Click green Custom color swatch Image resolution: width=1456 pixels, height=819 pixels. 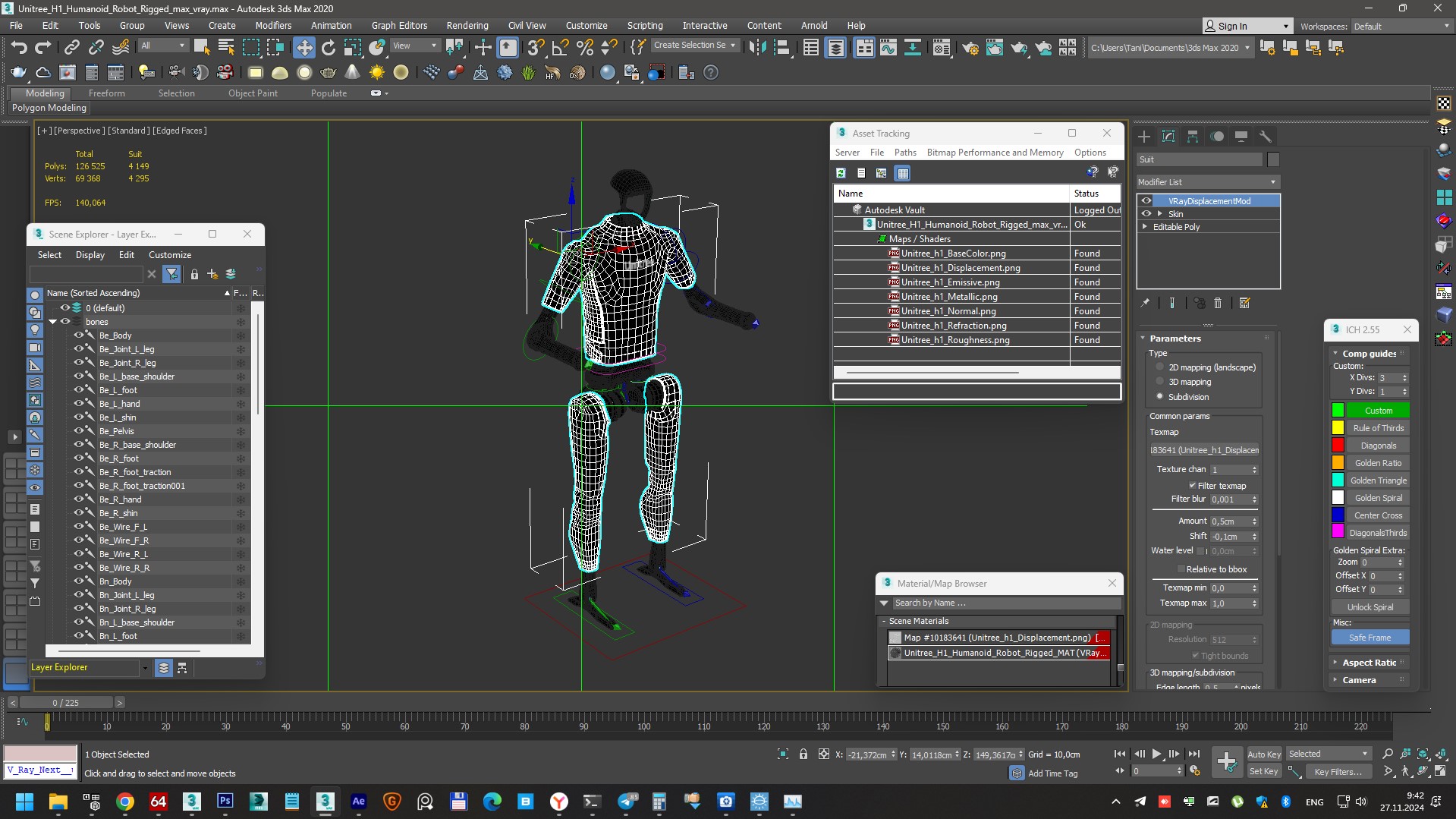tap(1338, 411)
